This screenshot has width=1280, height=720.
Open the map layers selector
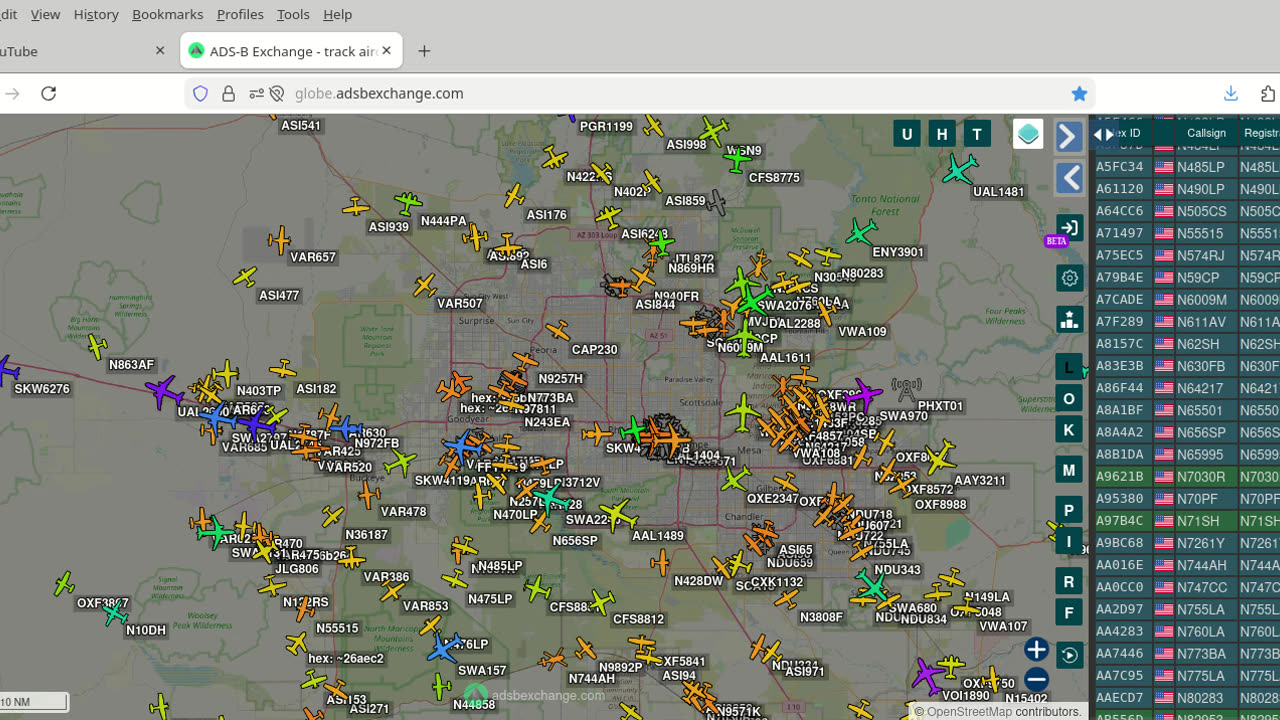click(x=1028, y=134)
